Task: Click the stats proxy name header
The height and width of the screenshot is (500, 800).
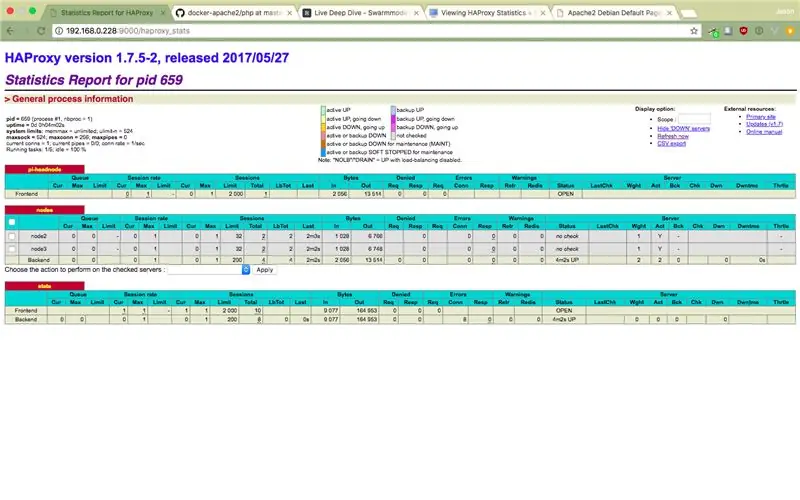Action: click(44, 286)
